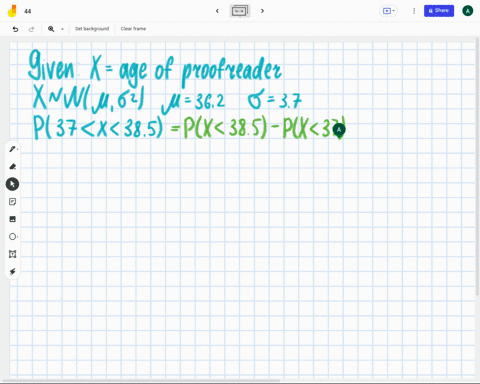
Task: Click the vertical scrollbar on right
Action: (x=478, y=167)
